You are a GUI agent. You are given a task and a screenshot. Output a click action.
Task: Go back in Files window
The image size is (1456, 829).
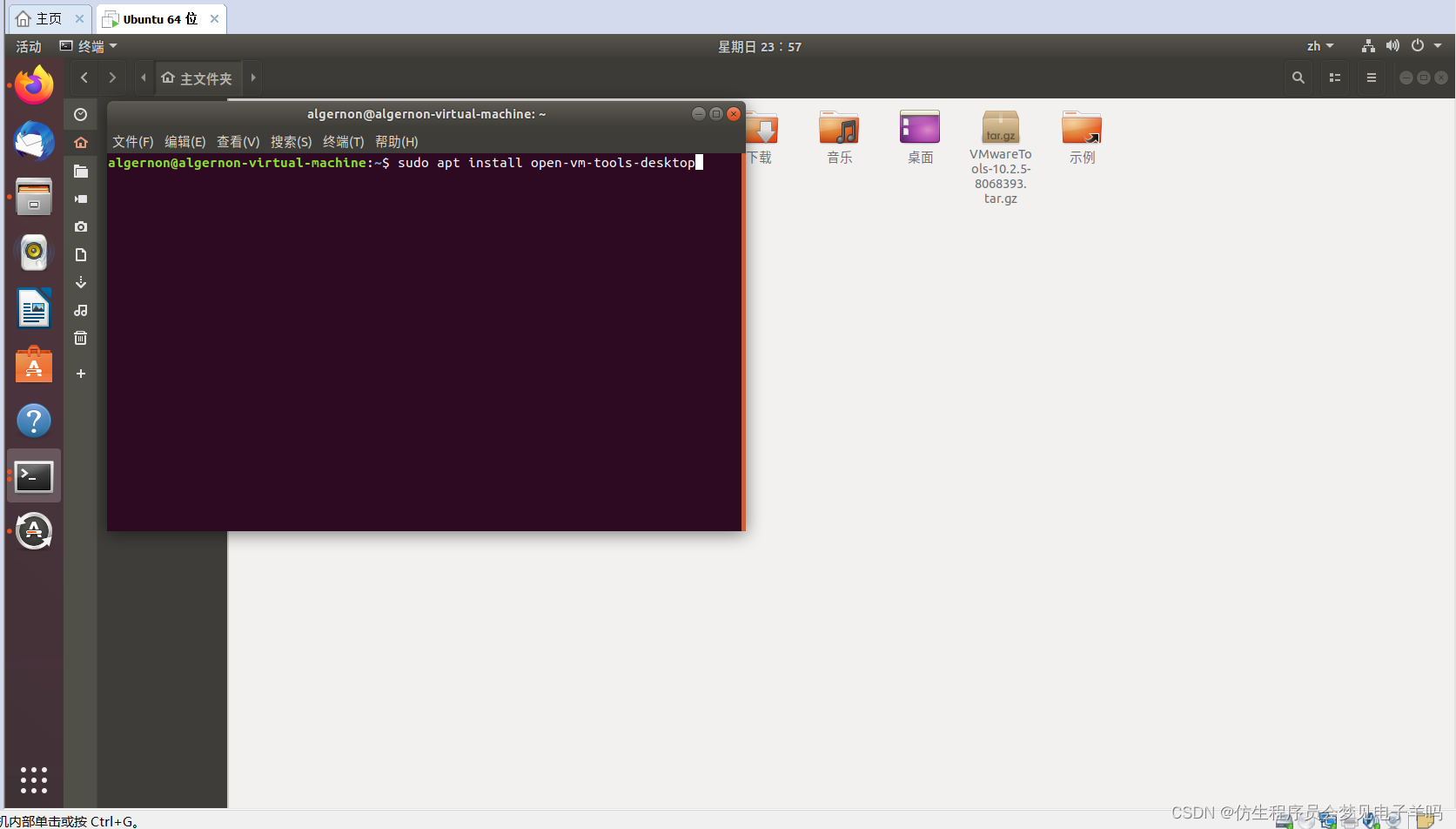pyautogui.click(x=84, y=78)
